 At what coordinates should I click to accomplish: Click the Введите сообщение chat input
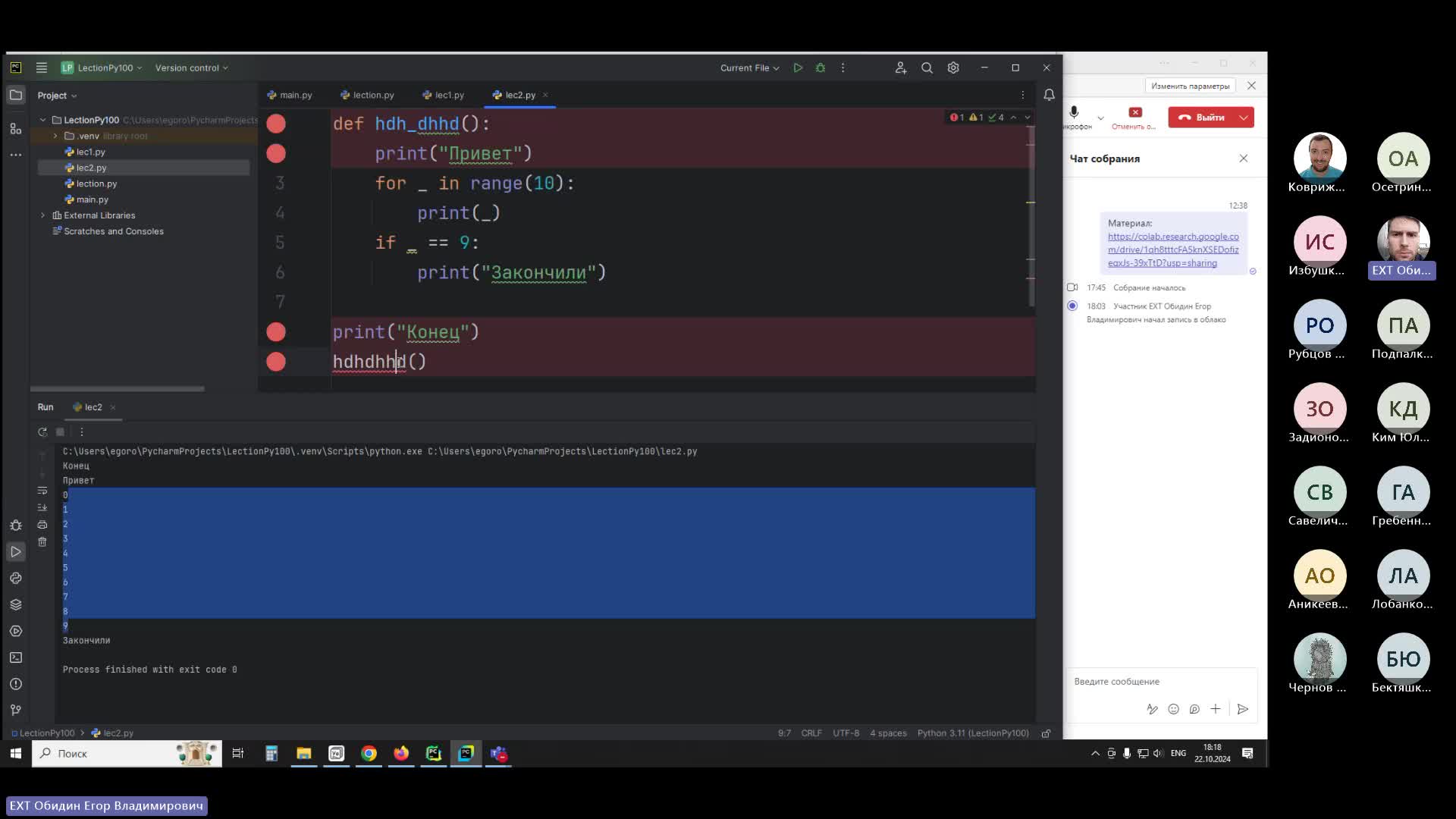1160,682
